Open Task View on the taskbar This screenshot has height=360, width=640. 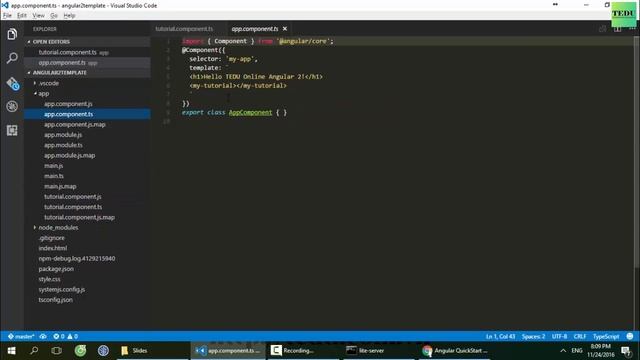click(x=57, y=351)
